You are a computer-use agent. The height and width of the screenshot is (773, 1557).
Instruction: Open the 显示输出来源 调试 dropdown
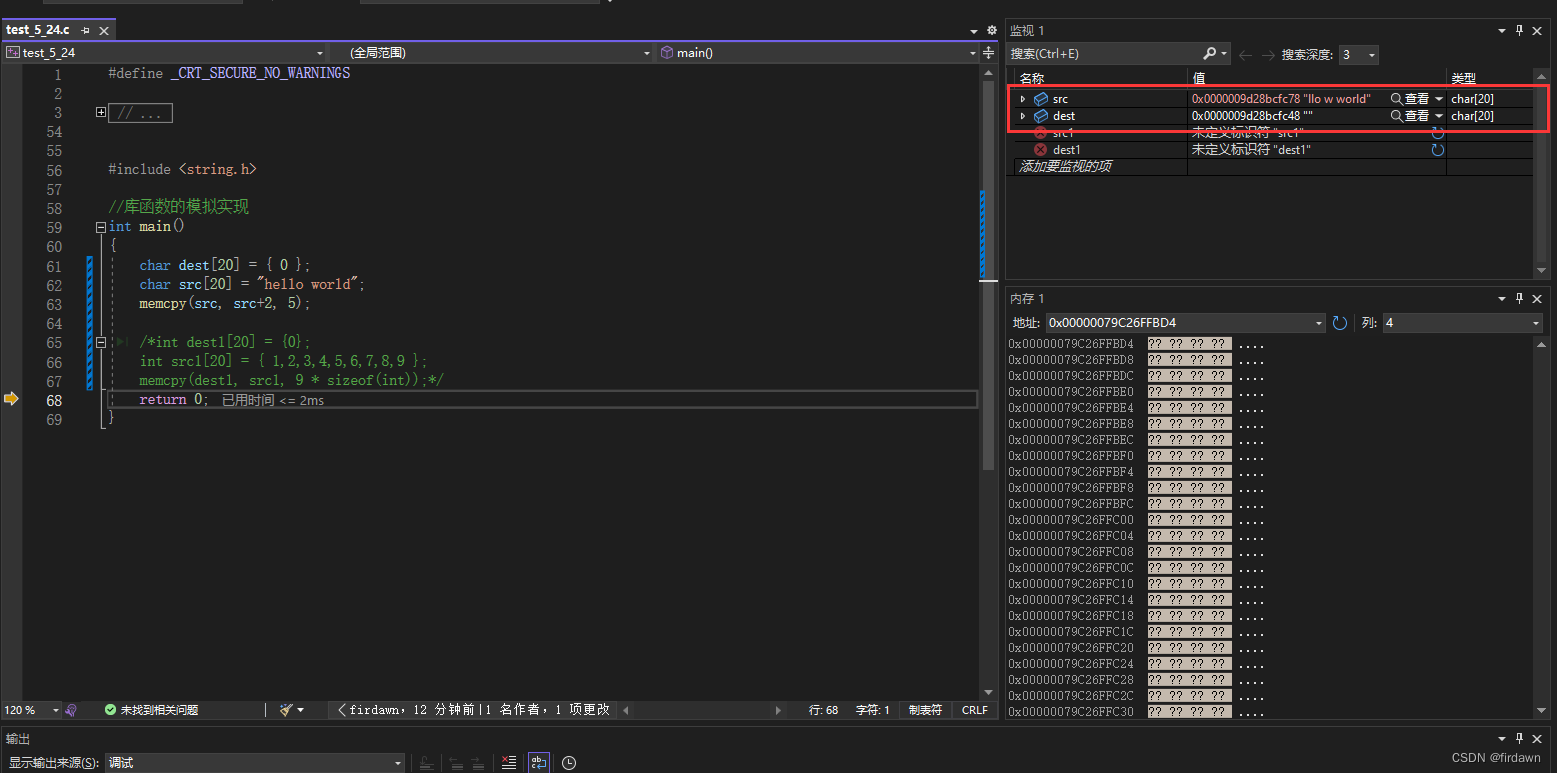coord(396,763)
